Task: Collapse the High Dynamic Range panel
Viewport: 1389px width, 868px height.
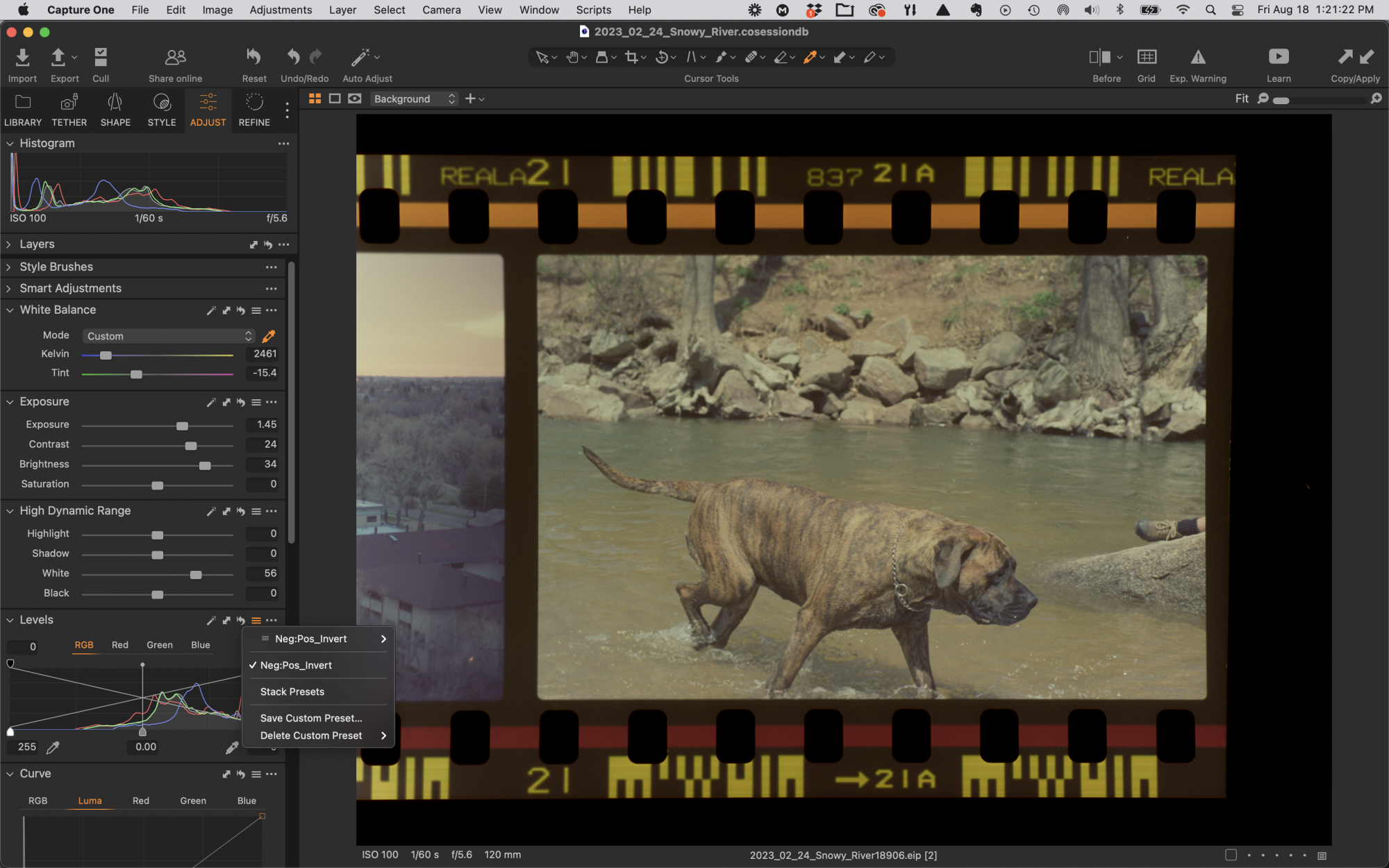Action: tap(10, 511)
